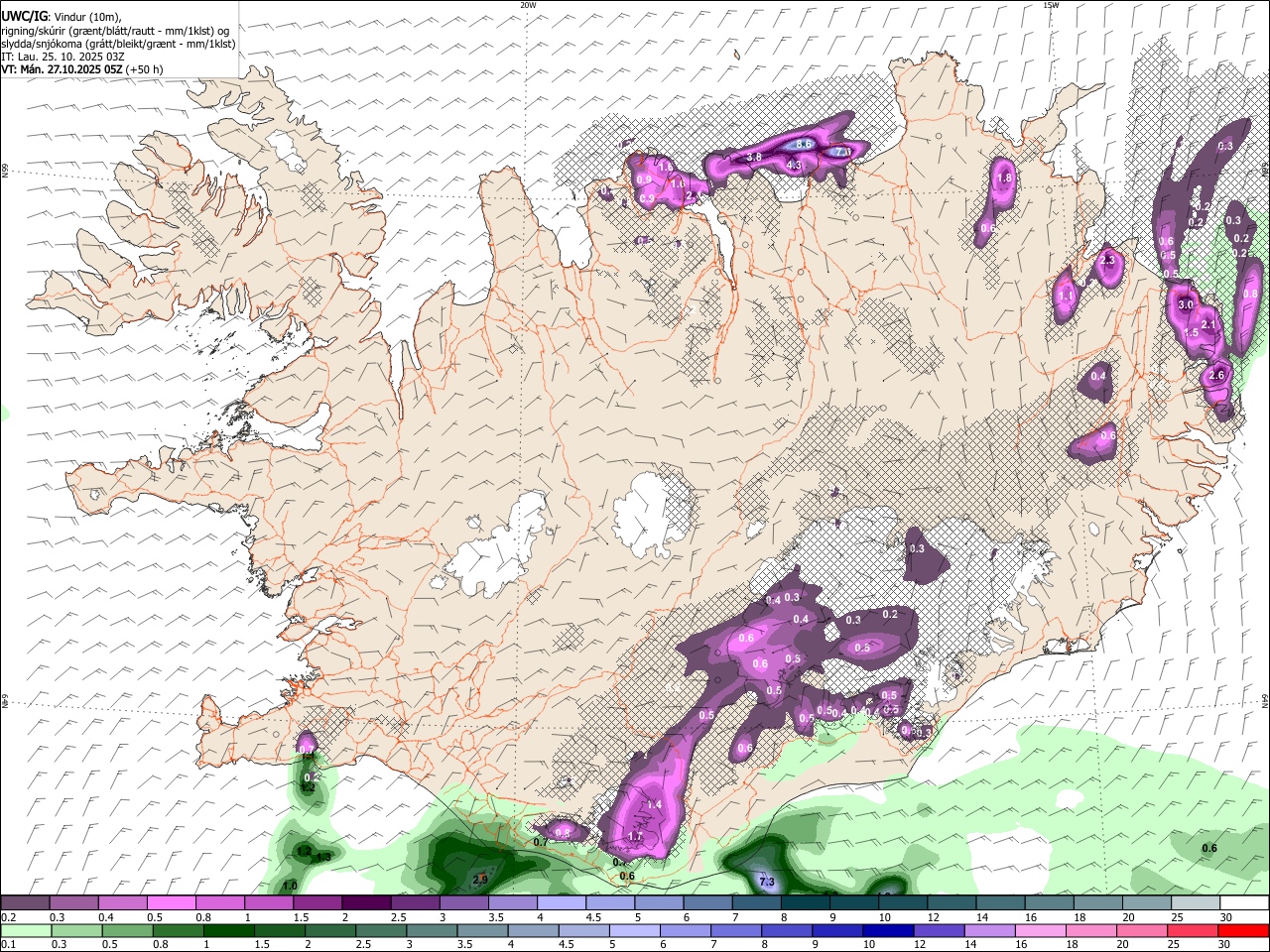Click the '3.0' value on the east coast
The image size is (1270, 952).
coord(1186,305)
